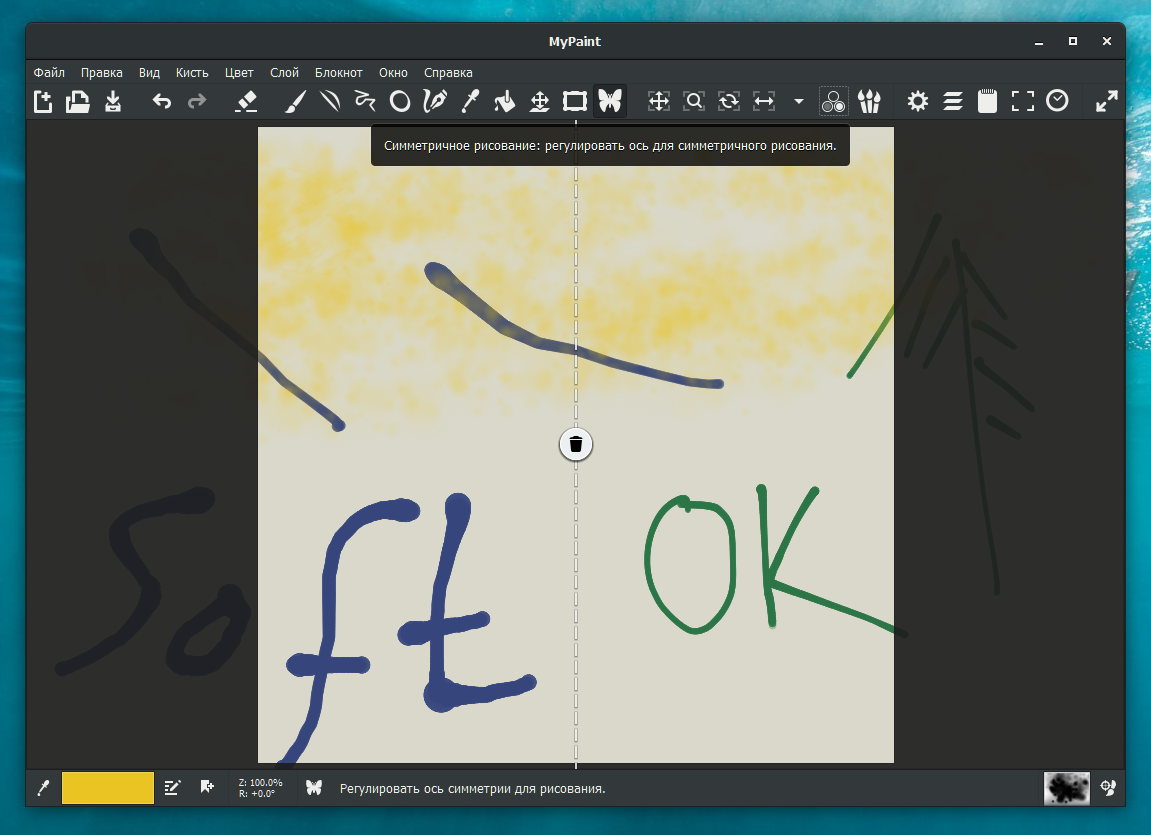1151x835 pixels.
Task: Open the Слой menu
Action: pos(284,73)
